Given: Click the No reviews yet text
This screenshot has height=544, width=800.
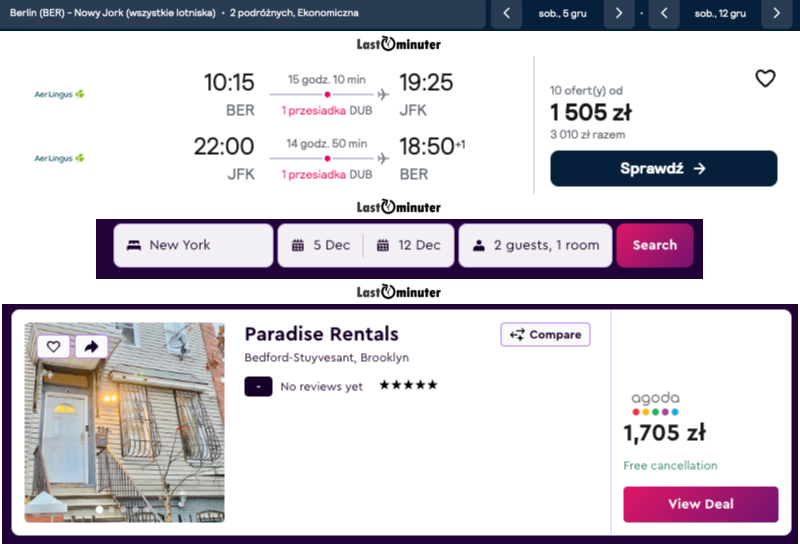Looking at the screenshot, I should pyautogui.click(x=321, y=387).
